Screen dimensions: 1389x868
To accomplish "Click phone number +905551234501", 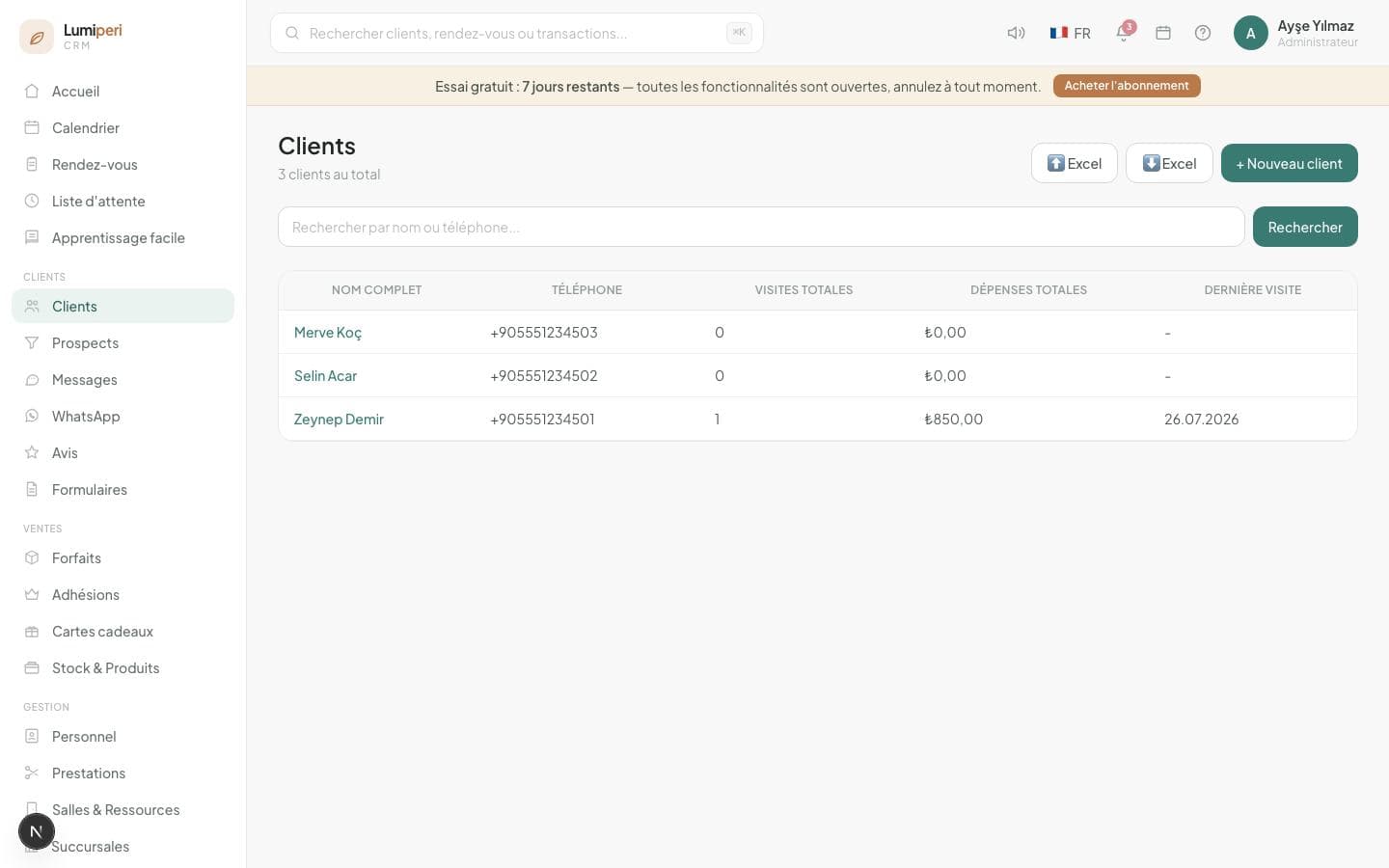I will [x=542, y=419].
